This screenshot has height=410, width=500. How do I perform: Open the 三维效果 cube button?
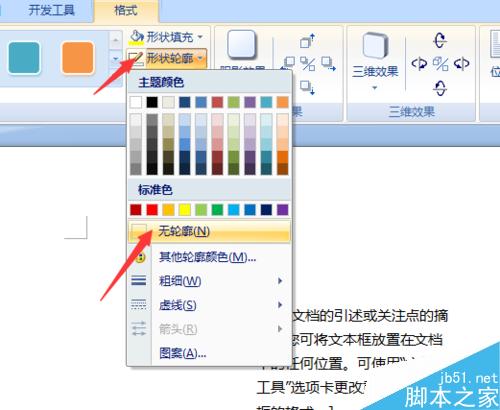coord(375,46)
